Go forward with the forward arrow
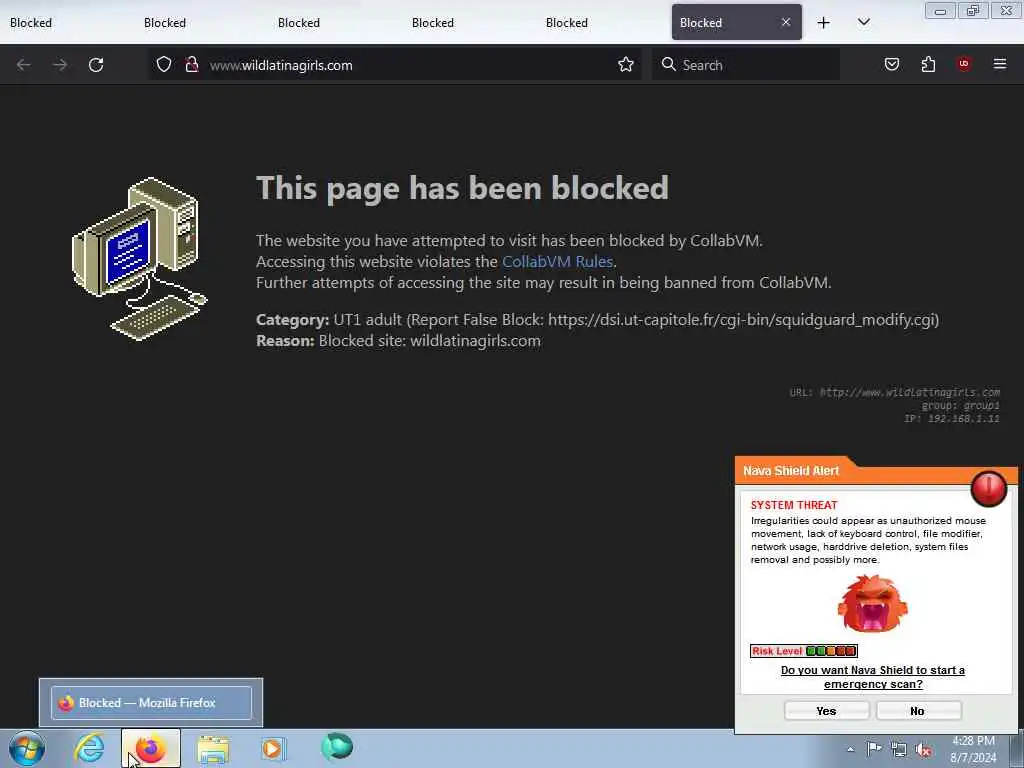Image resolution: width=1024 pixels, height=768 pixels. pos(60,65)
